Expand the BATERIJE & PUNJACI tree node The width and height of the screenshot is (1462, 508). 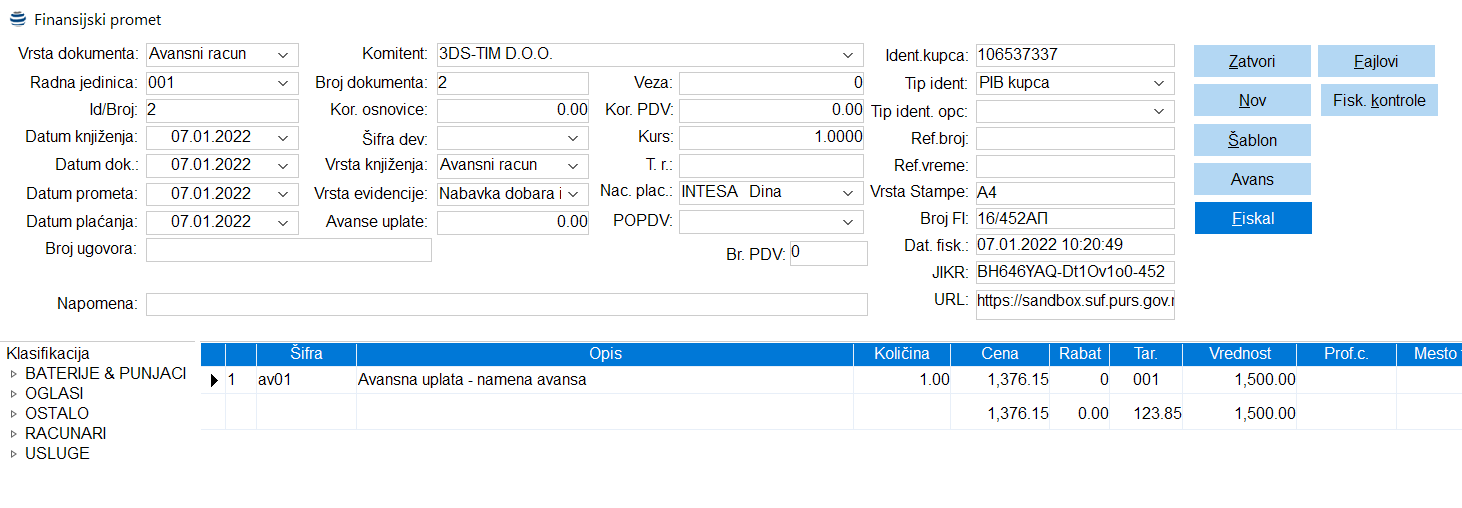point(14,374)
